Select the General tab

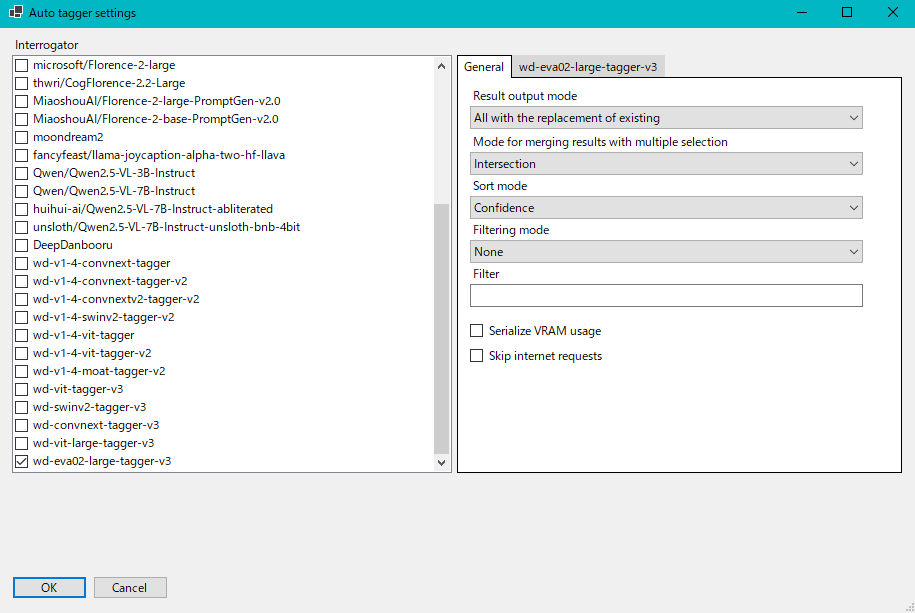point(484,67)
